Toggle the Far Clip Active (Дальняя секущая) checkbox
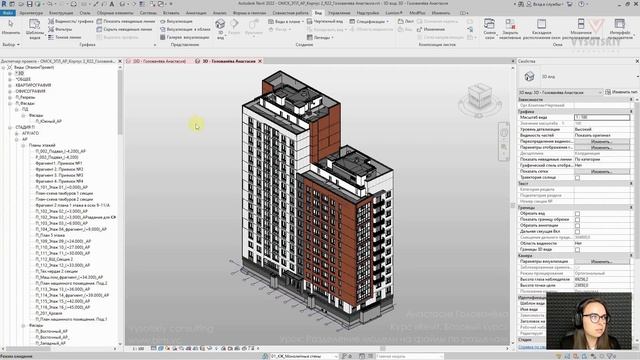The width and height of the screenshot is (640, 360). click(577, 231)
